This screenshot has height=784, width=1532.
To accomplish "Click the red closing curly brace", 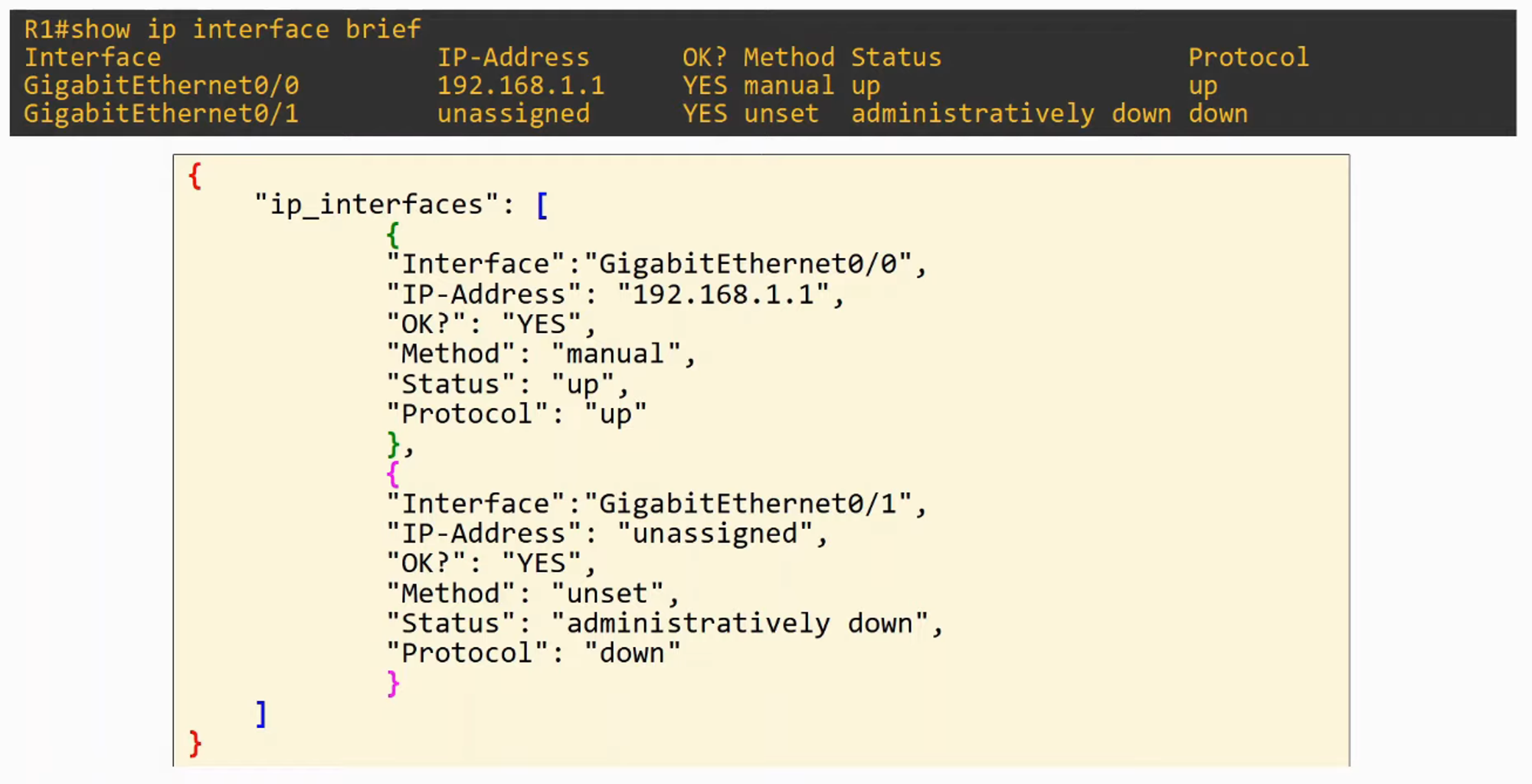I will pos(195,743).
